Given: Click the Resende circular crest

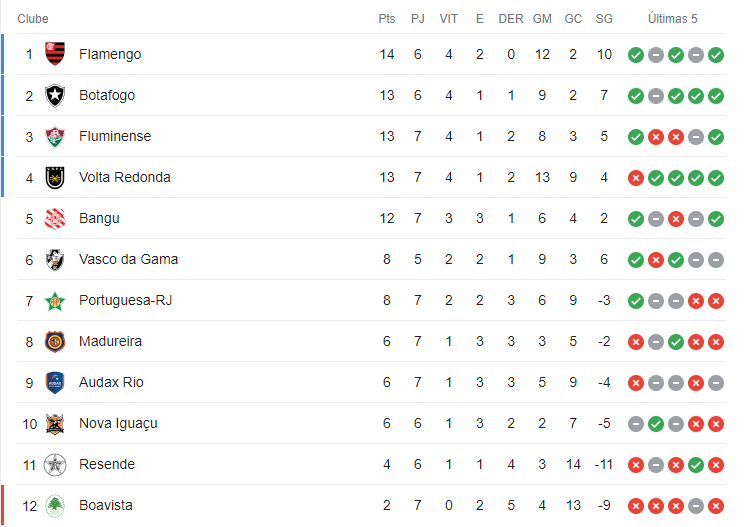Looking at the screenshot, I should tap(55, 465).
